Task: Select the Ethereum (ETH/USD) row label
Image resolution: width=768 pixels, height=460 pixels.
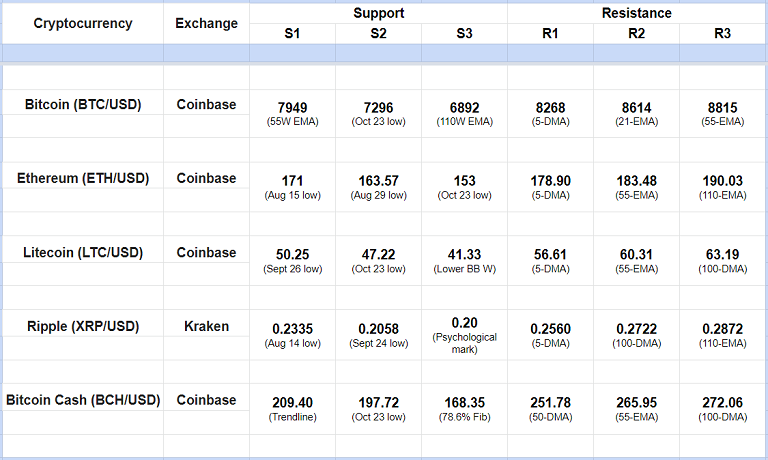Action: click(x=83, y=178)
